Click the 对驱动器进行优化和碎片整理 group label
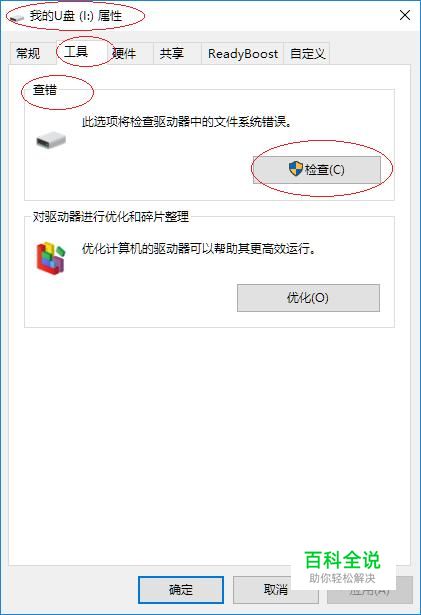This screenshot has height=615, width=421. 111,217
